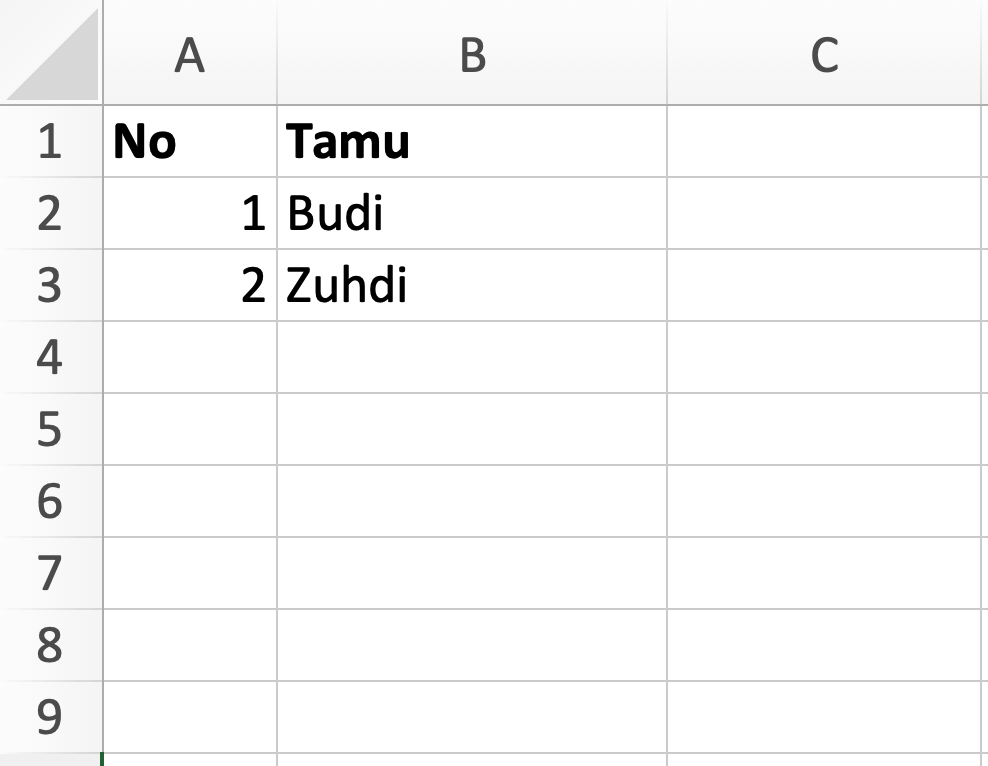The height and width of the screenshot is (766, 988).
Task: Click the cell with number 1
Action: coord(190,212)
